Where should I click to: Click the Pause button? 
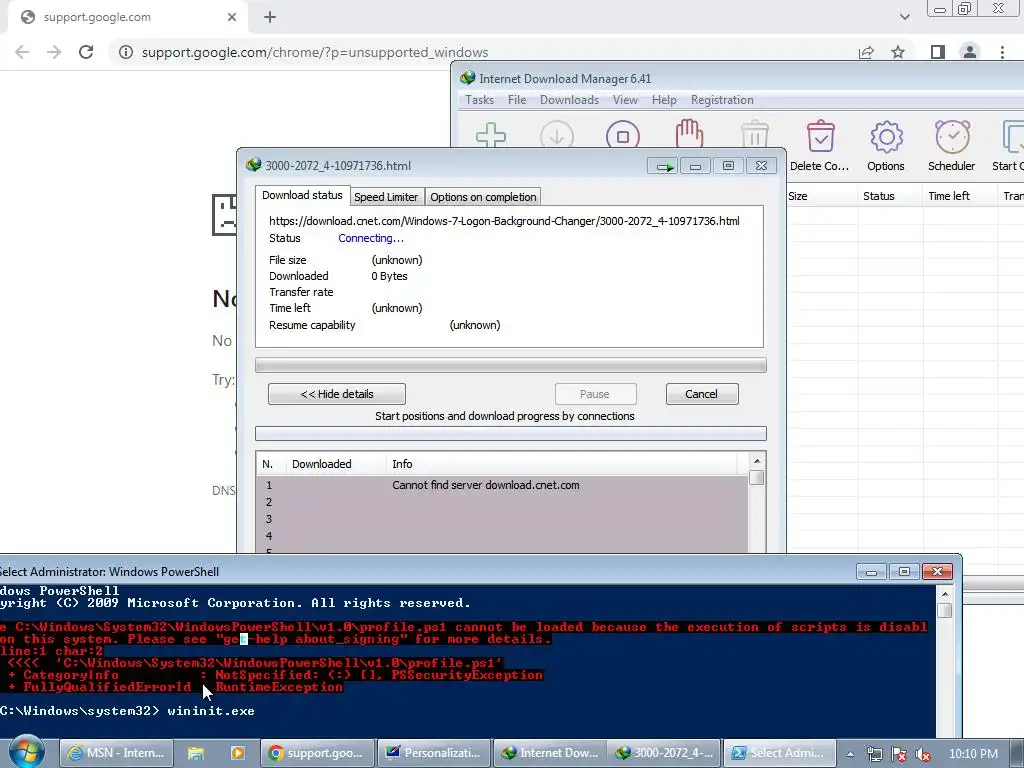(x=595, y=394)
